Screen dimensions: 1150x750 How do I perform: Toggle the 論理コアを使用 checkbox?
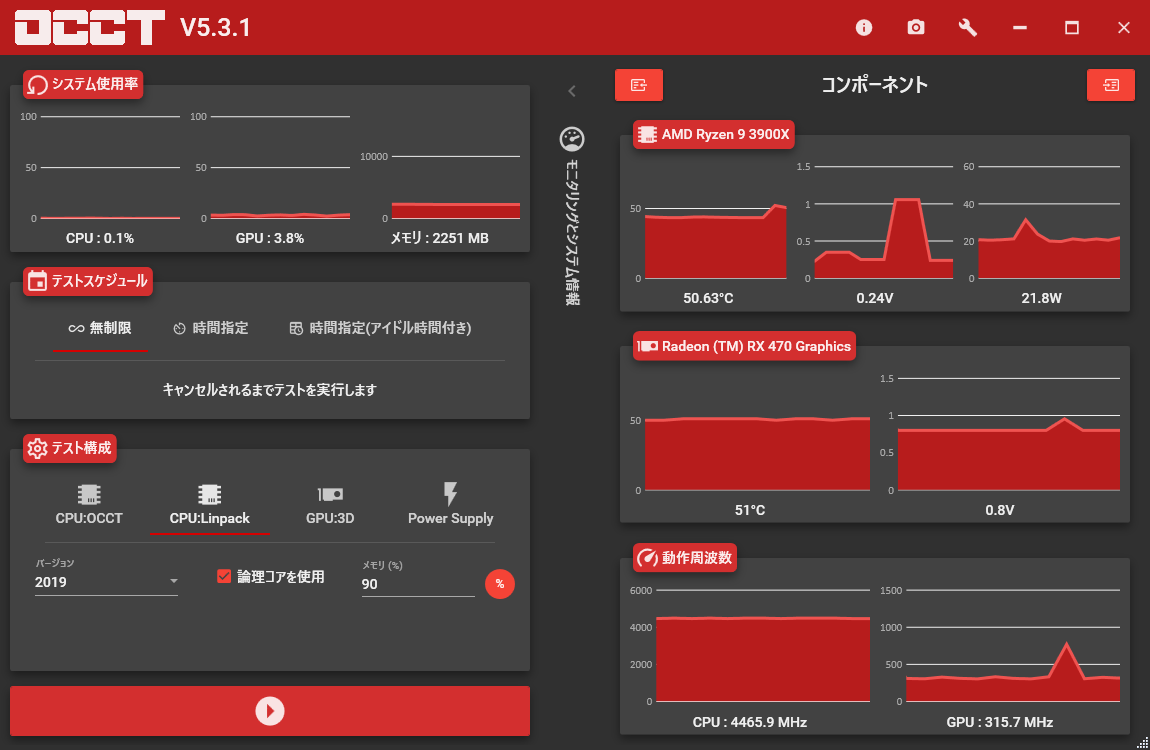[224, 576]
